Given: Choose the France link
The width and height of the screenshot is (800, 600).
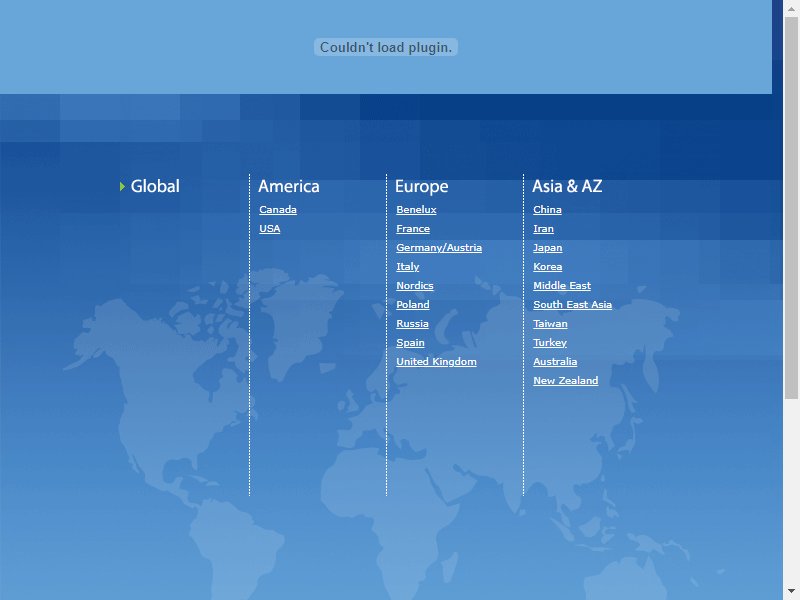Looking at the screenshot, I should 413,229.
